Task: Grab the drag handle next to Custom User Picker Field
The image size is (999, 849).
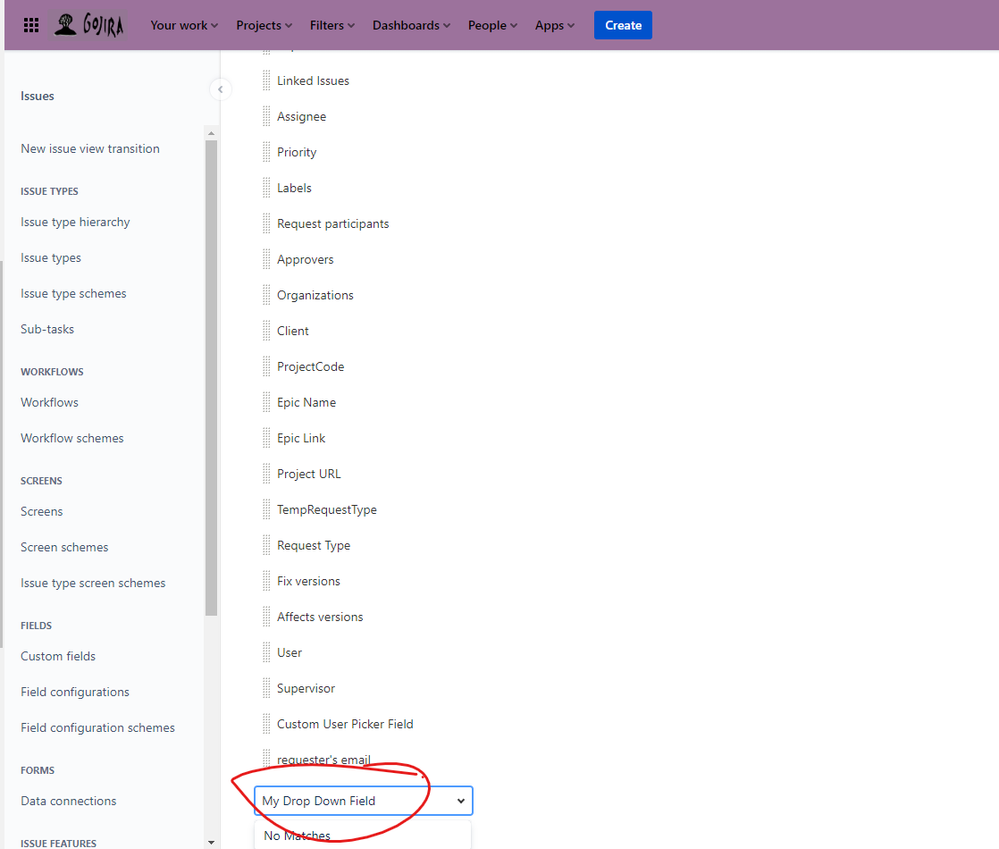Action: [x=266, y=724]
